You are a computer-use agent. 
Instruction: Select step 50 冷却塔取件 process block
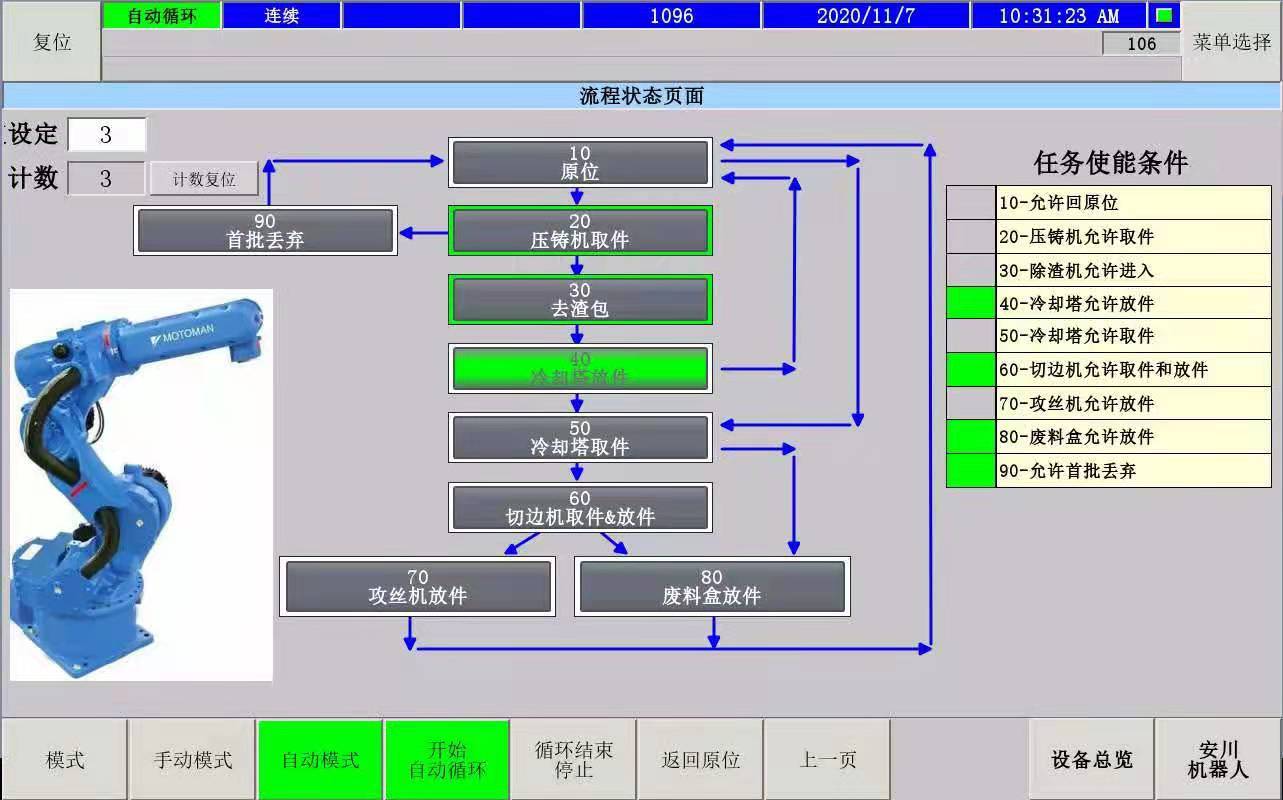pyautogui.click(x=580, y=438)
